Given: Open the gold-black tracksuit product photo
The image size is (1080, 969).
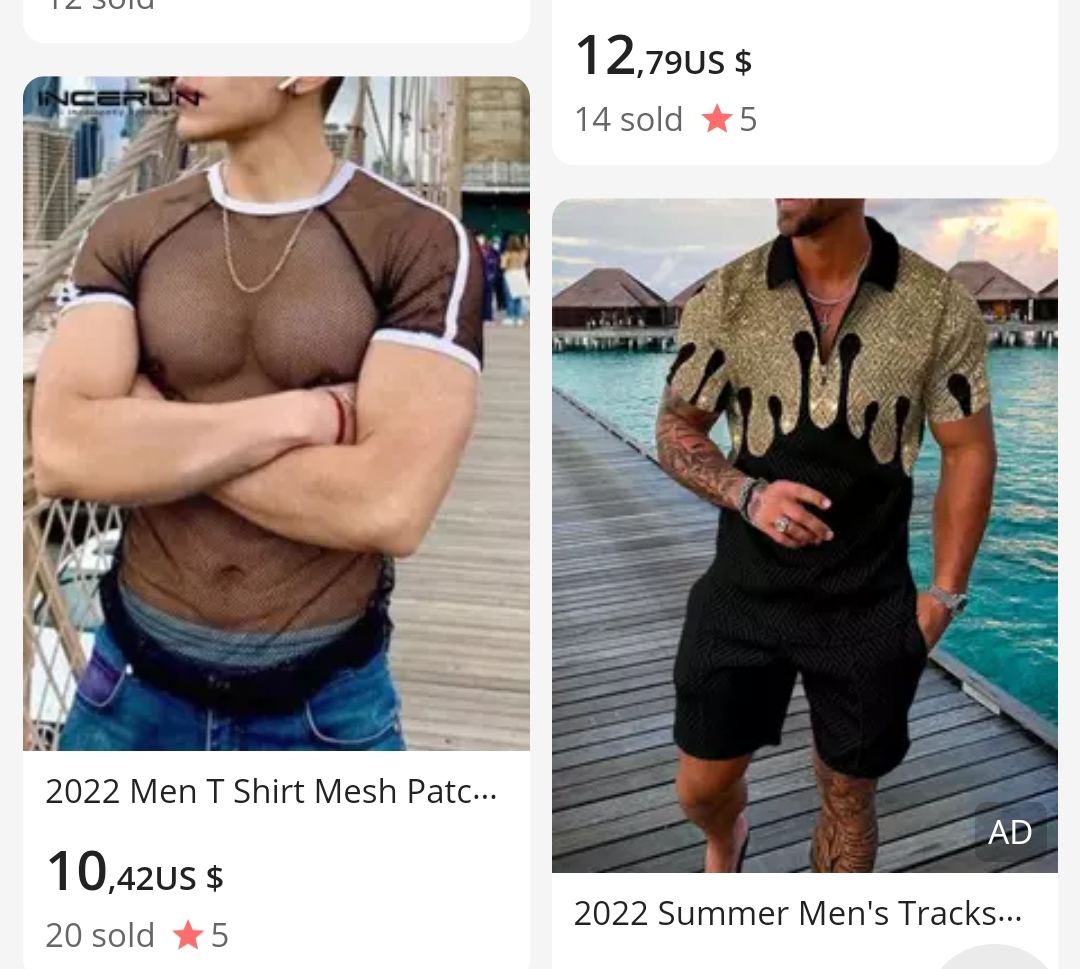Looking at the screenshot, I should pos(804,535).
